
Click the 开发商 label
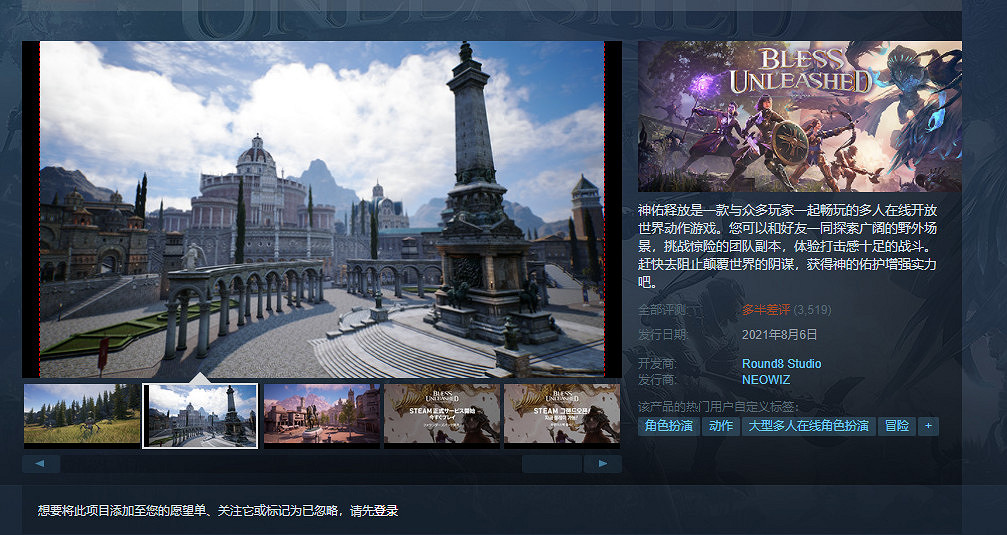657,364
